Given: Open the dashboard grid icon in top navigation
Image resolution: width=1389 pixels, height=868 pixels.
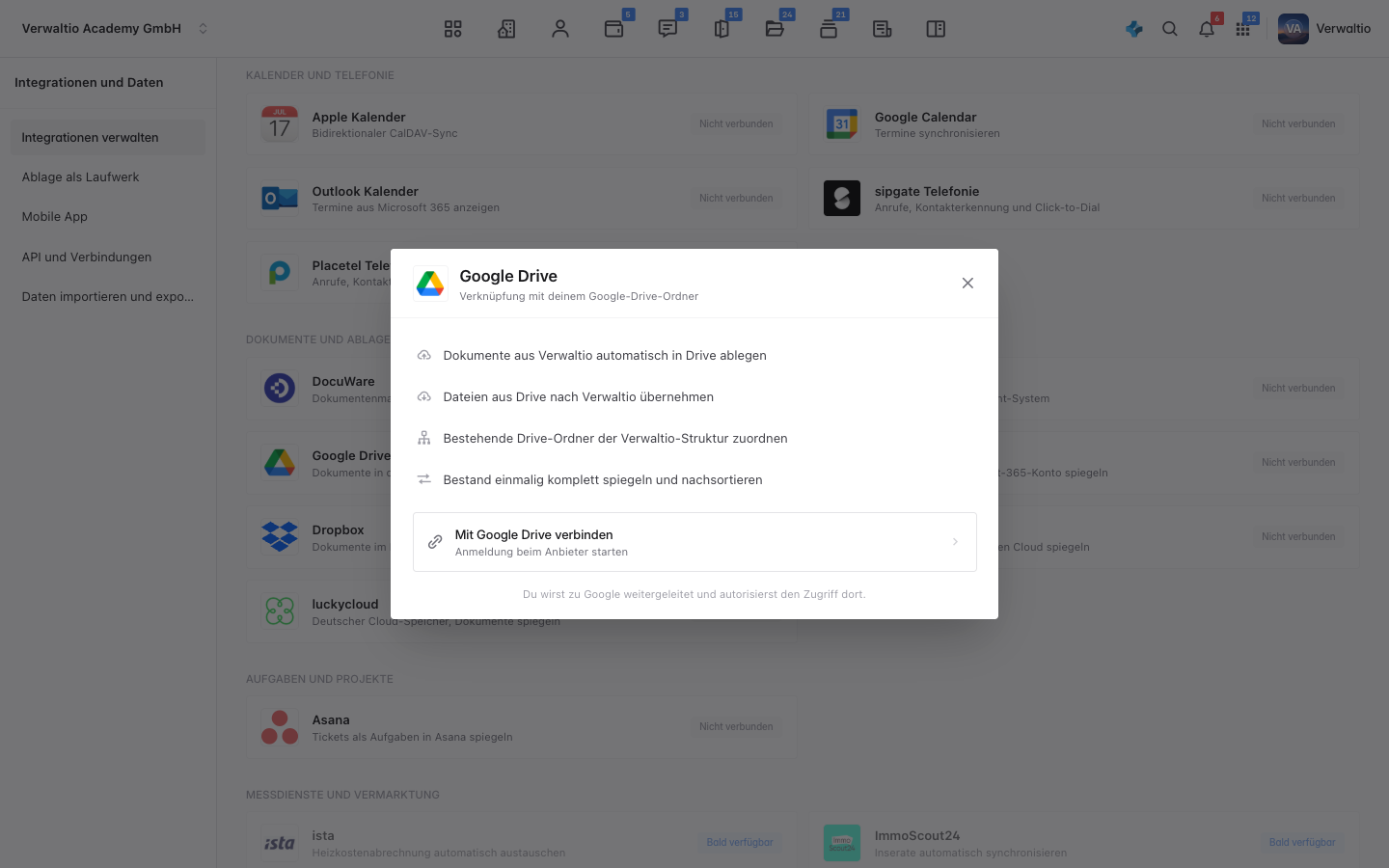Looking at the screenshot, I should point(452,29).
